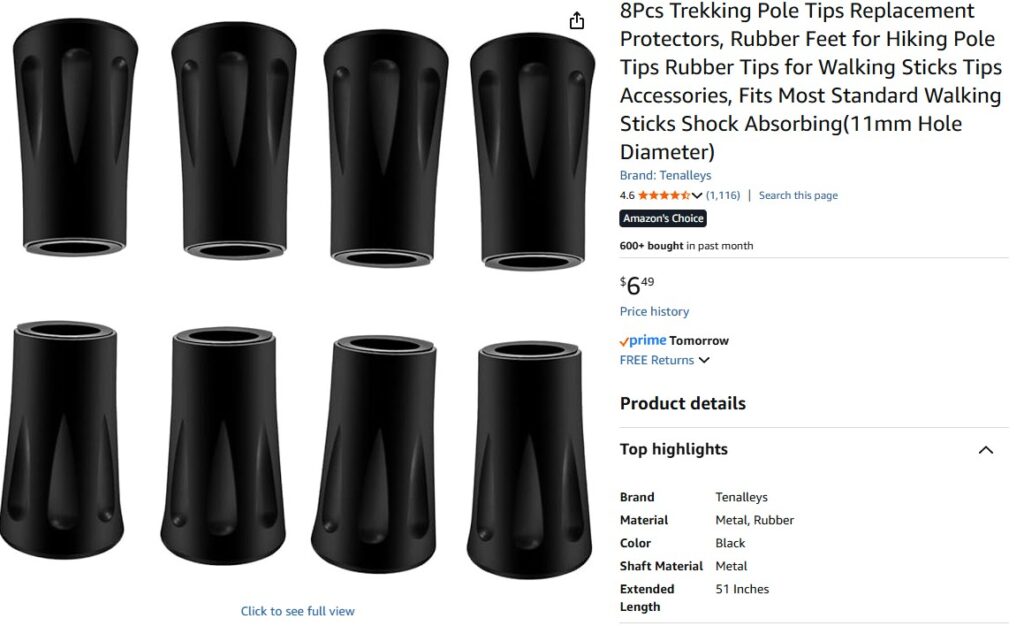The height and width of the screenshot is (626, 1024).
Task: Open the Price history link
Action: (x=654, y=311)
